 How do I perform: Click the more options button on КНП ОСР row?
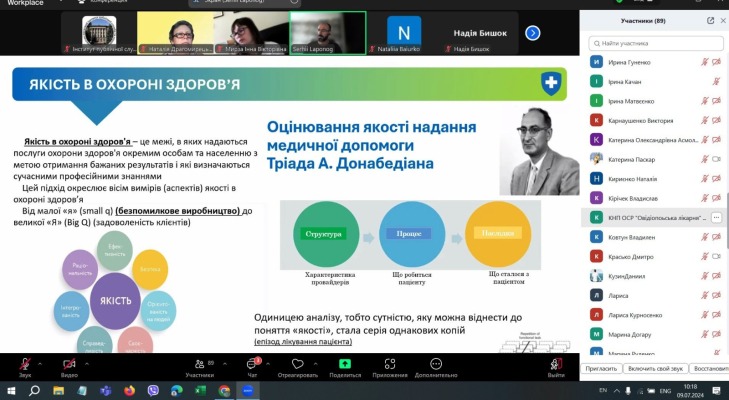coord(716,217)
